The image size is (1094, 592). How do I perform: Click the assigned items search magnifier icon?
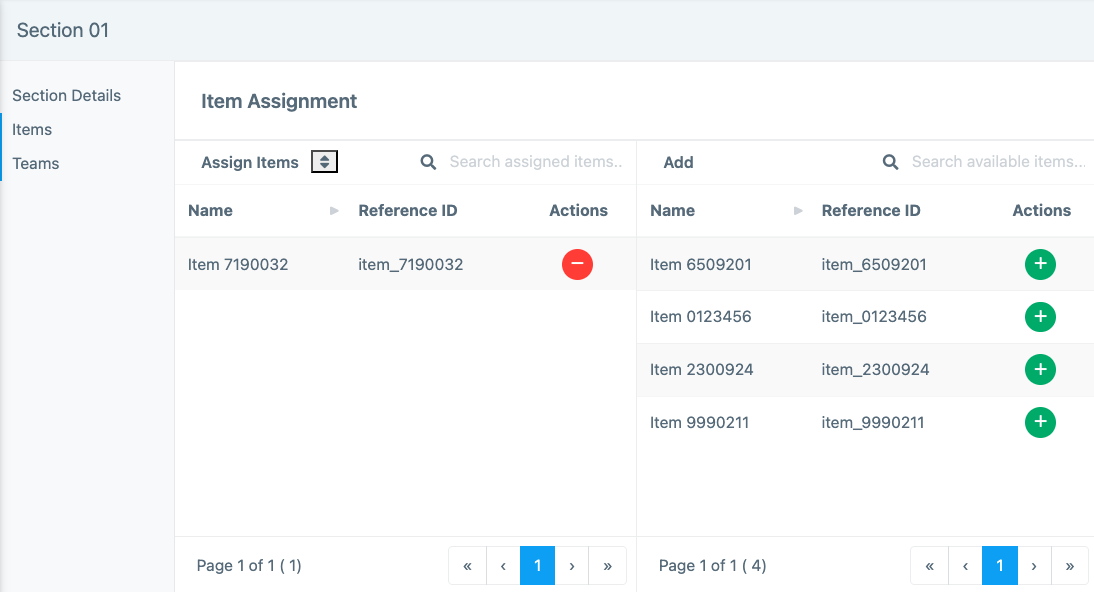428,162
